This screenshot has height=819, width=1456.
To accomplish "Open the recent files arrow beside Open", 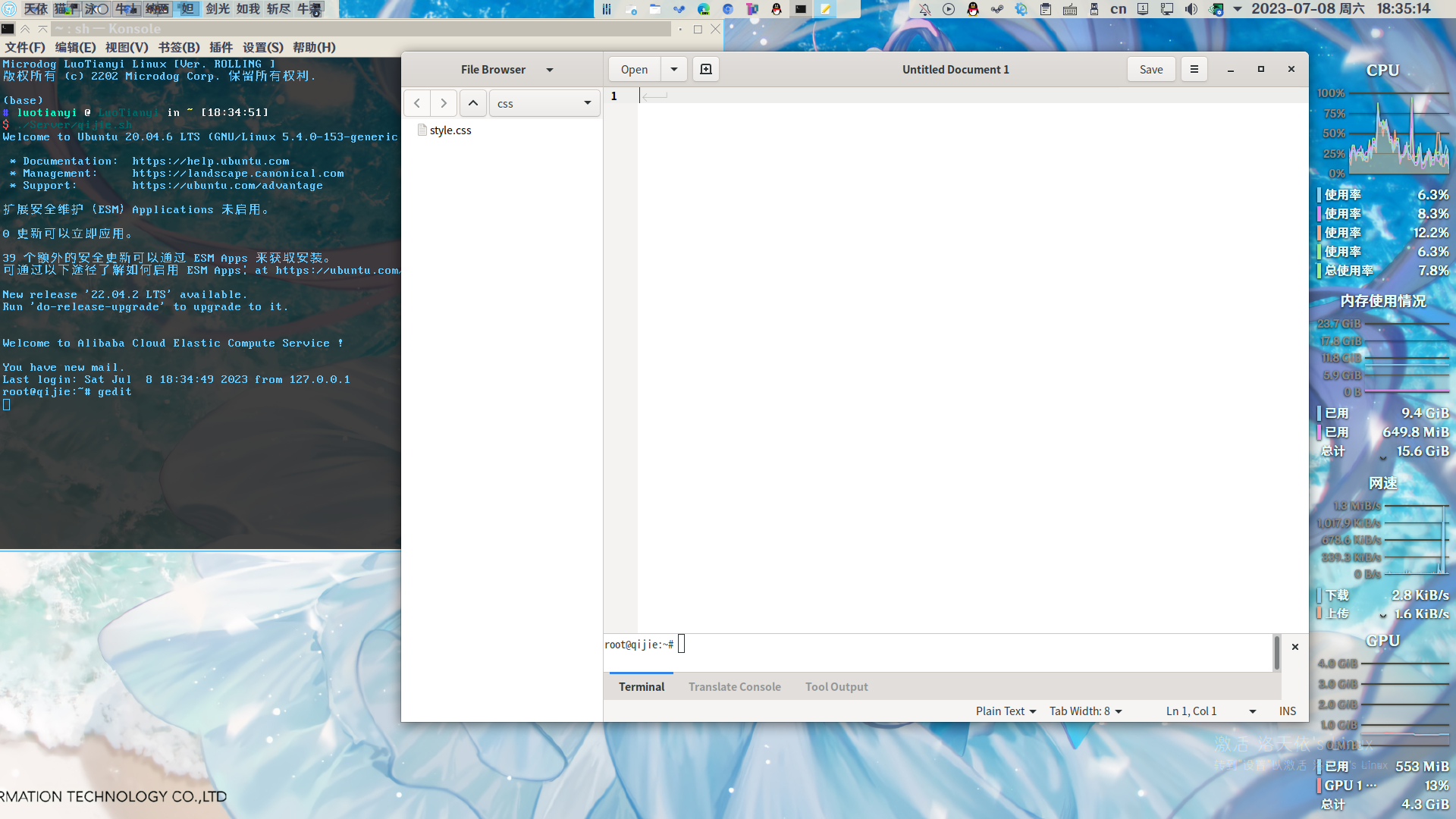I will tap(673, 69).
